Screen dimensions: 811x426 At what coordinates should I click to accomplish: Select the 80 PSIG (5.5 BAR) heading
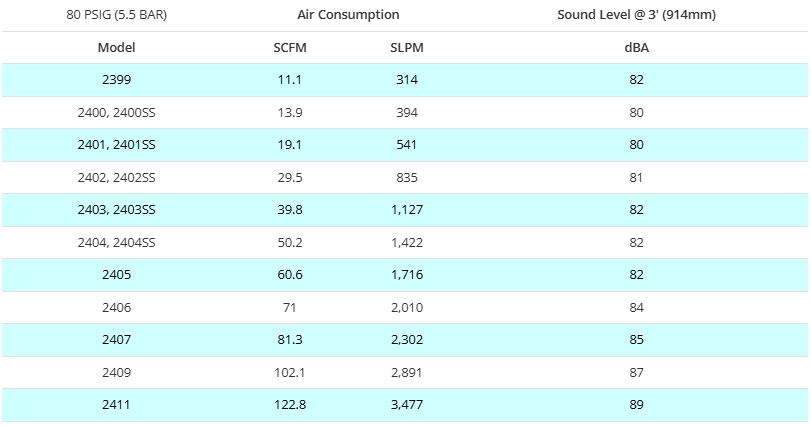click(116, 15)
